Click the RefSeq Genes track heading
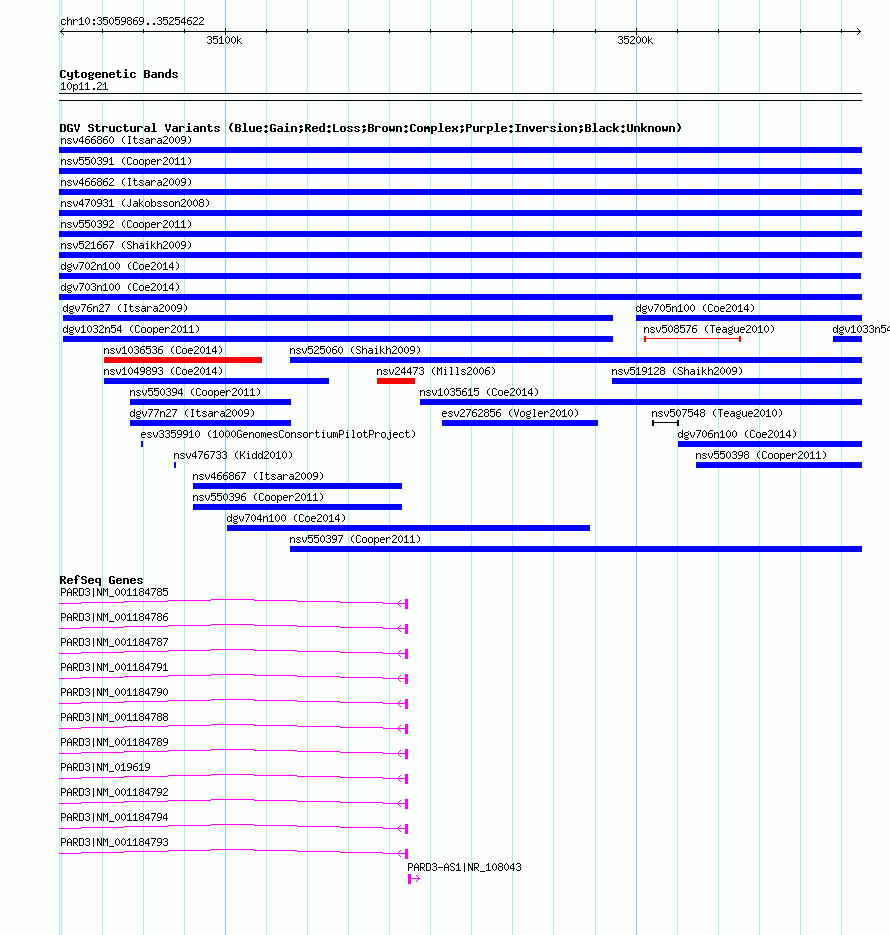This screenshot has height=935, width=890. (x=101, y=580)
